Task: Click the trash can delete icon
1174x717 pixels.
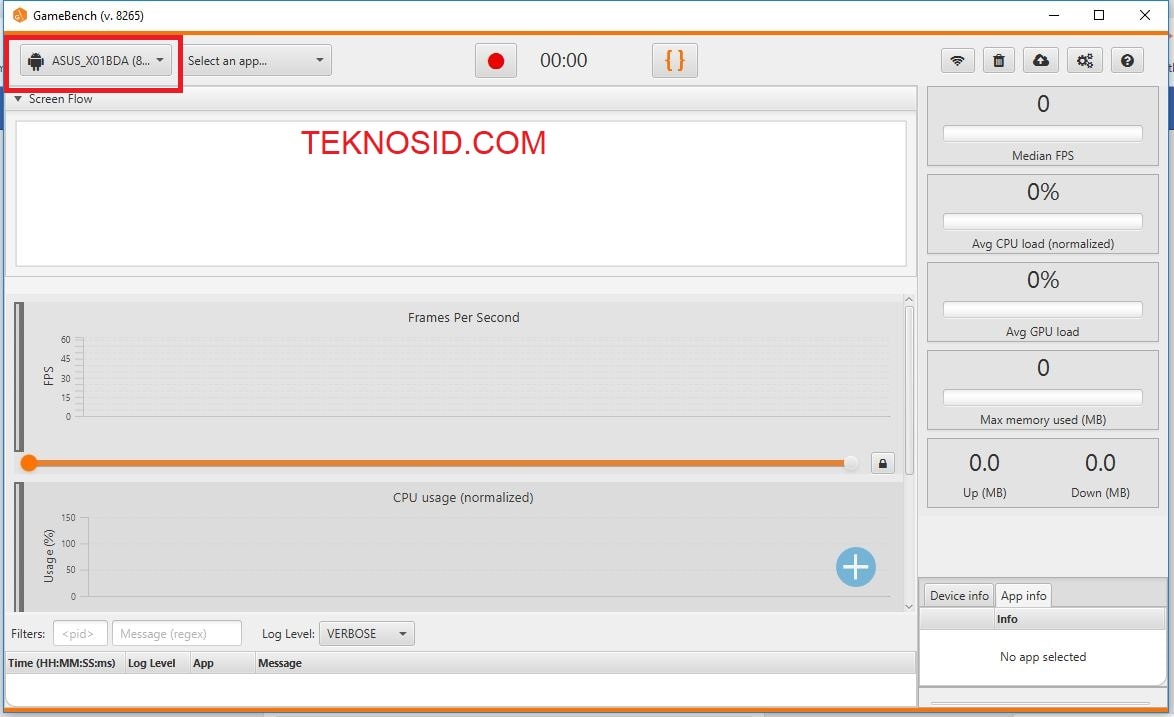Action: [x=999, y=61]
